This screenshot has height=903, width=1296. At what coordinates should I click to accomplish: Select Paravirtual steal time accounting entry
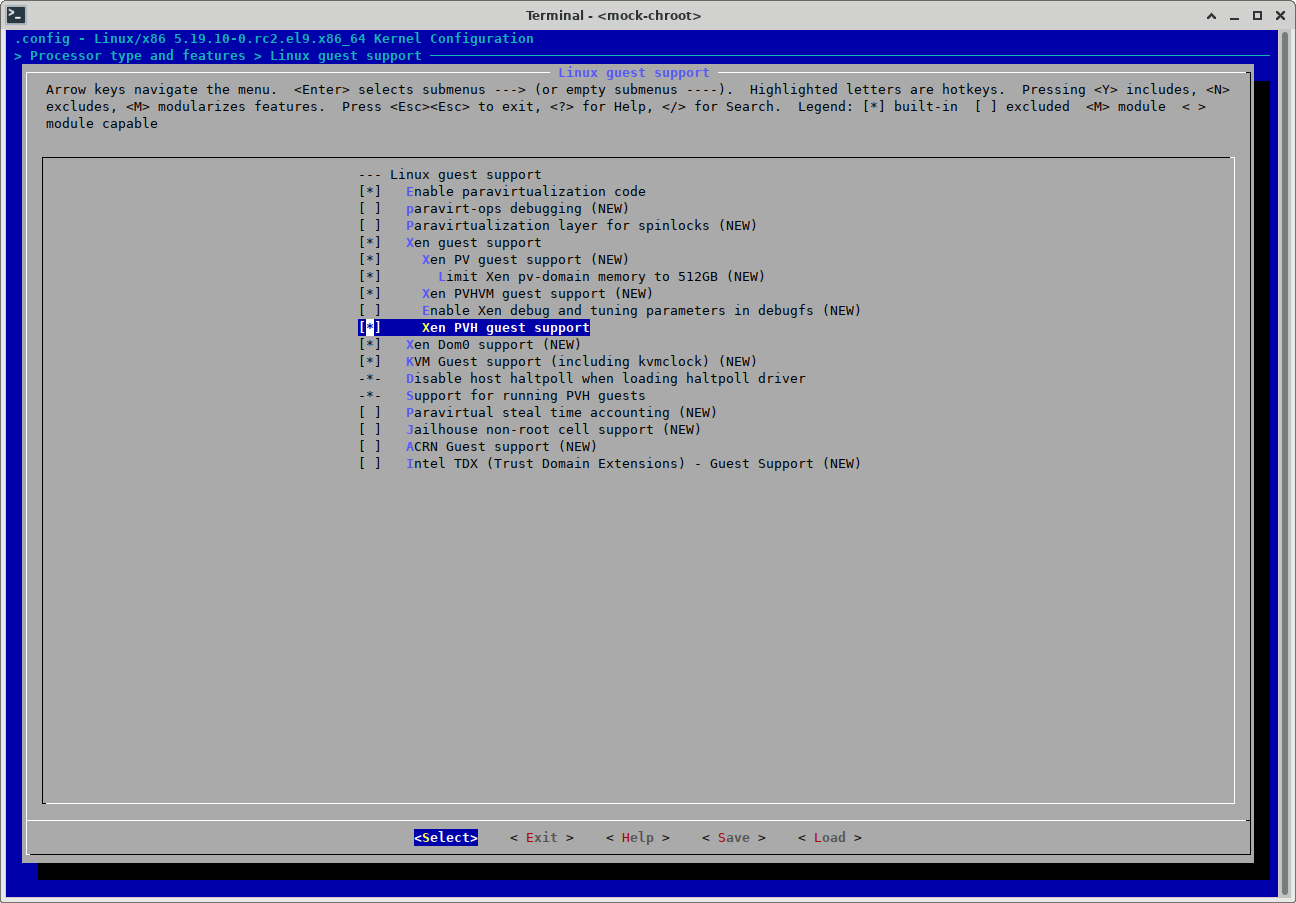[562, 412]
